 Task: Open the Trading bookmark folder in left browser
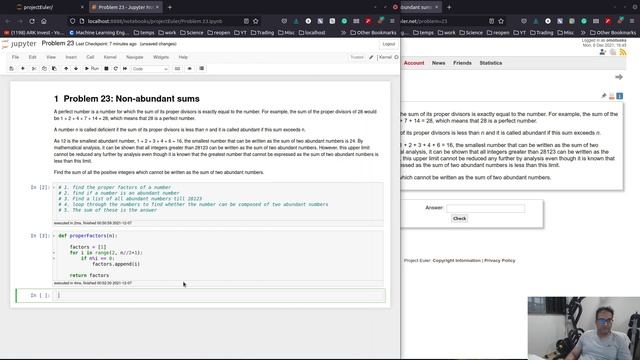tap(262, 32)
